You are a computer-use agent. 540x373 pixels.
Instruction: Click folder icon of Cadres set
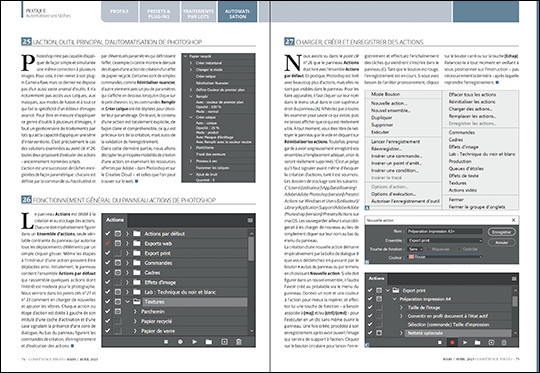click(x=137, y=272)
